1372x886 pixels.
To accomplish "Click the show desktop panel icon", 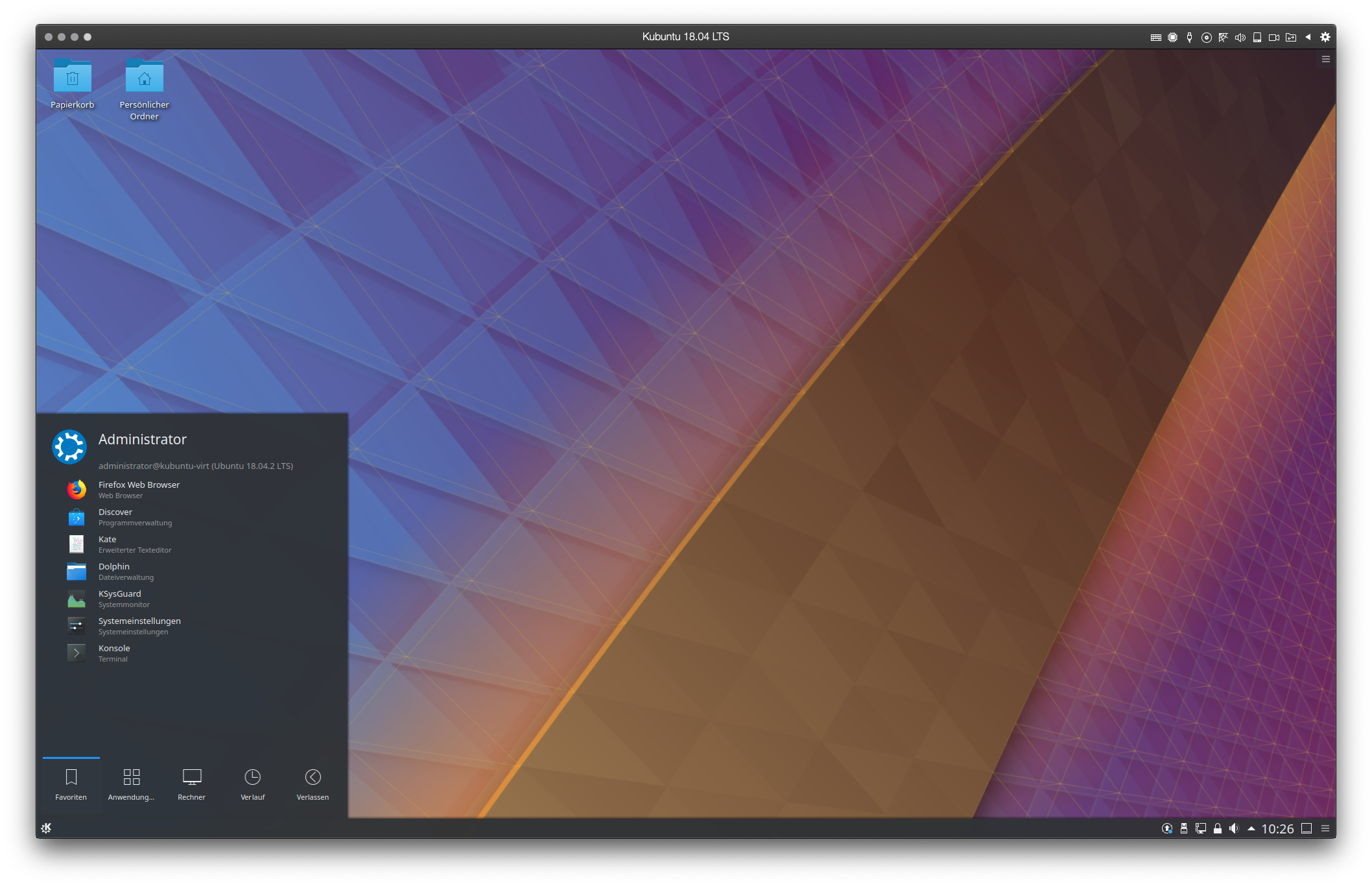I will [1307, 828].
